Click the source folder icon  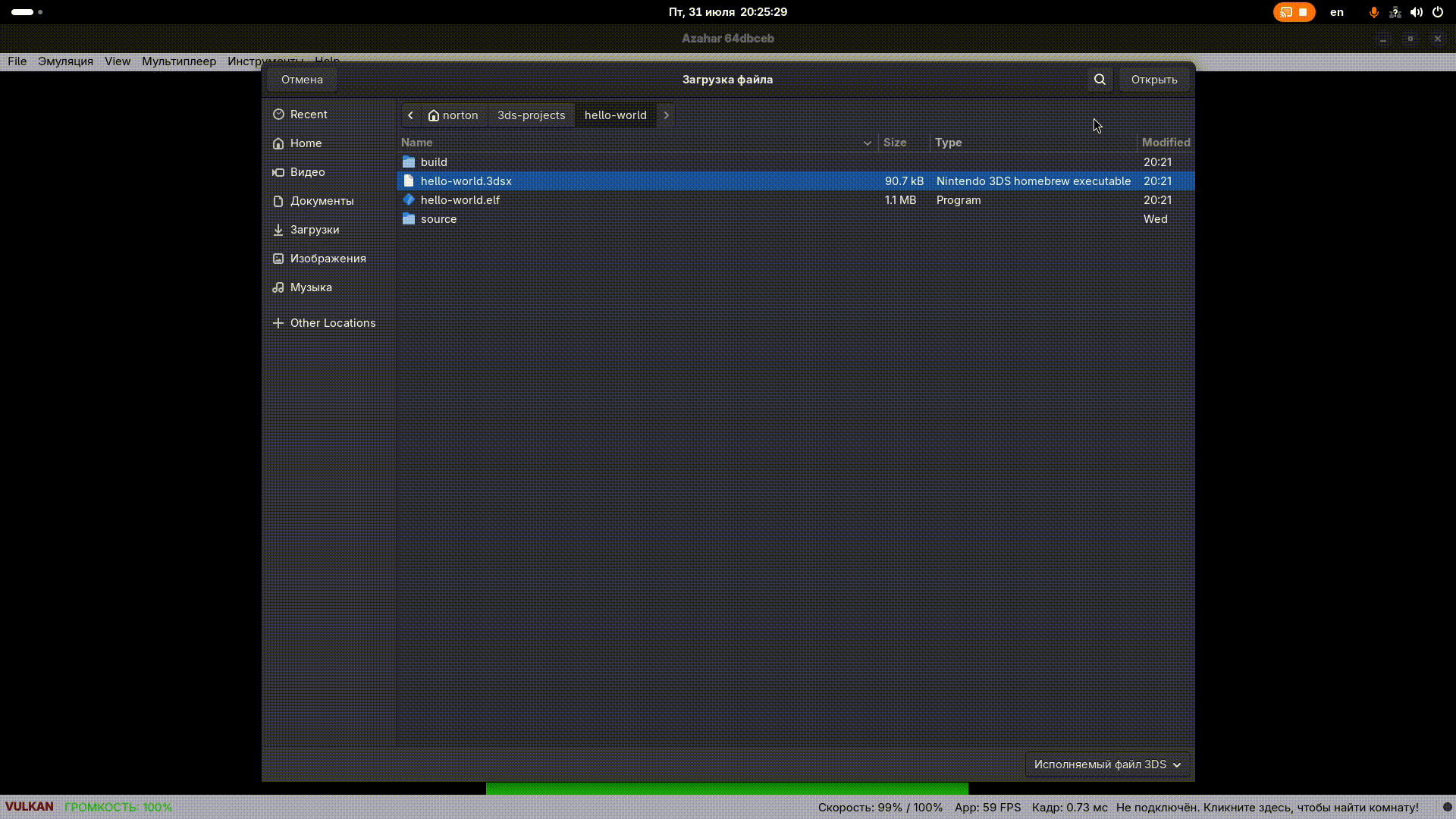point(409,218)
